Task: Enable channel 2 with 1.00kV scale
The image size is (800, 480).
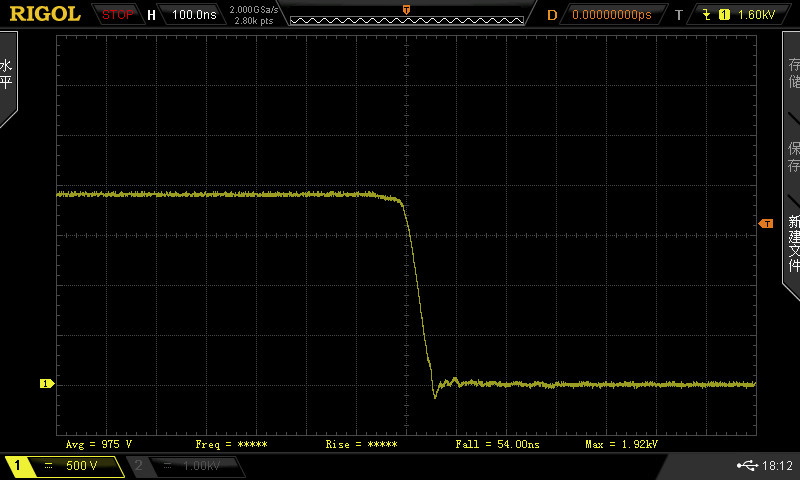Action: [x=187, y=466]
